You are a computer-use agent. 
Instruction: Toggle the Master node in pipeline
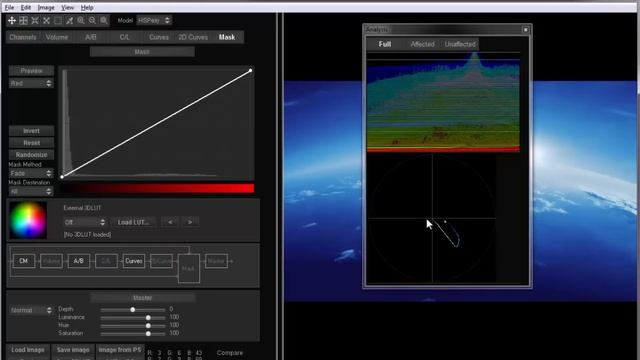click(216, 261)
